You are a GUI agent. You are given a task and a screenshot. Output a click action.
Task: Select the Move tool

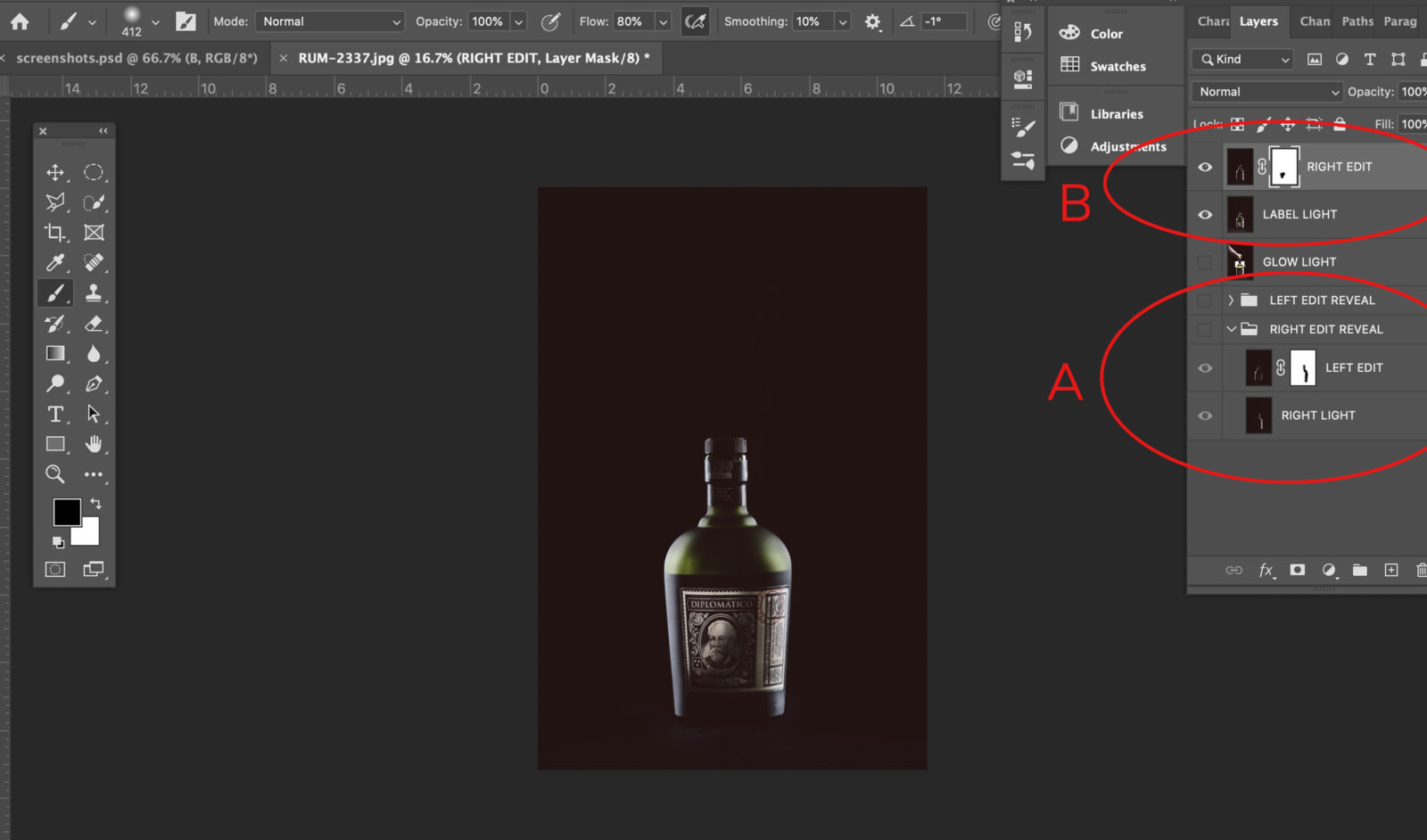54,172
